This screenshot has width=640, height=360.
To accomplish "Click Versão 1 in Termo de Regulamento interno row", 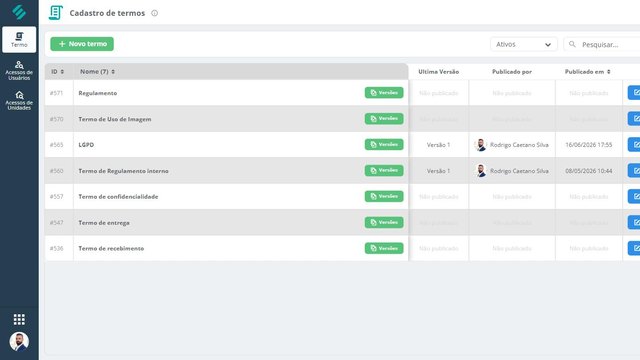I will tap(438, 171).
